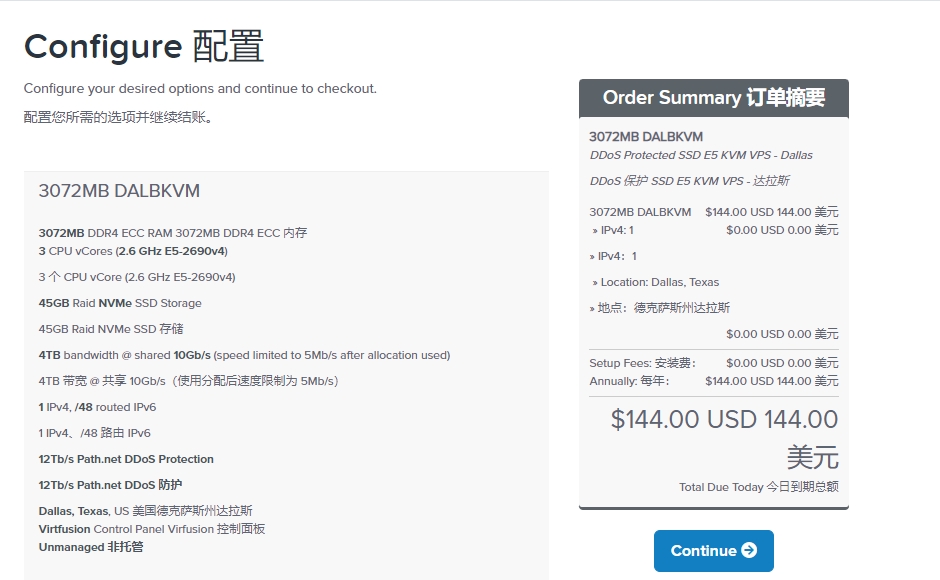Click the Total Due Today label
The height and width of the screenshot is (580, 940).
pyautogui.click(x=758, y=487)
